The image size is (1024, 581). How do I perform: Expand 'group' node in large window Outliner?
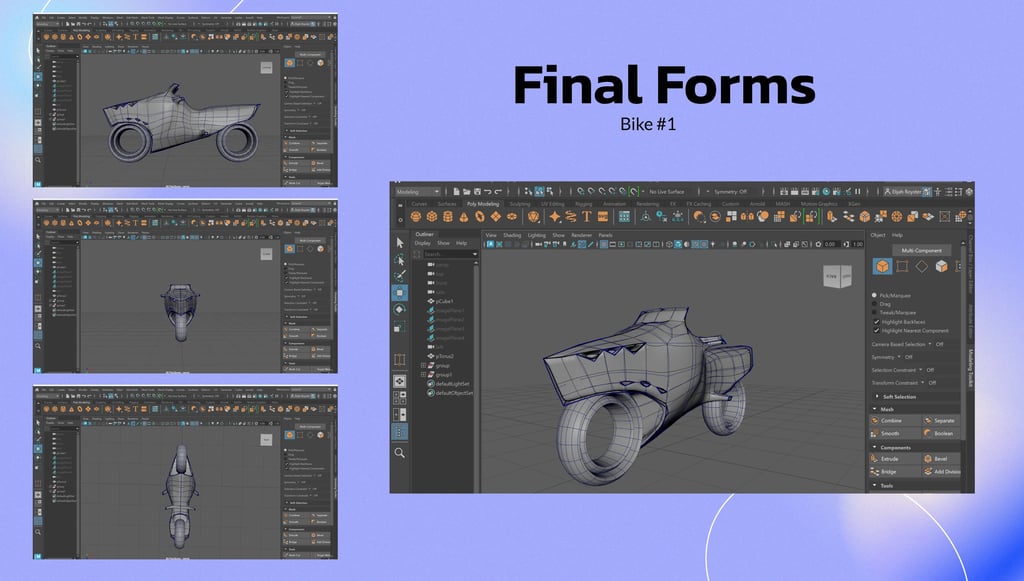423,366
